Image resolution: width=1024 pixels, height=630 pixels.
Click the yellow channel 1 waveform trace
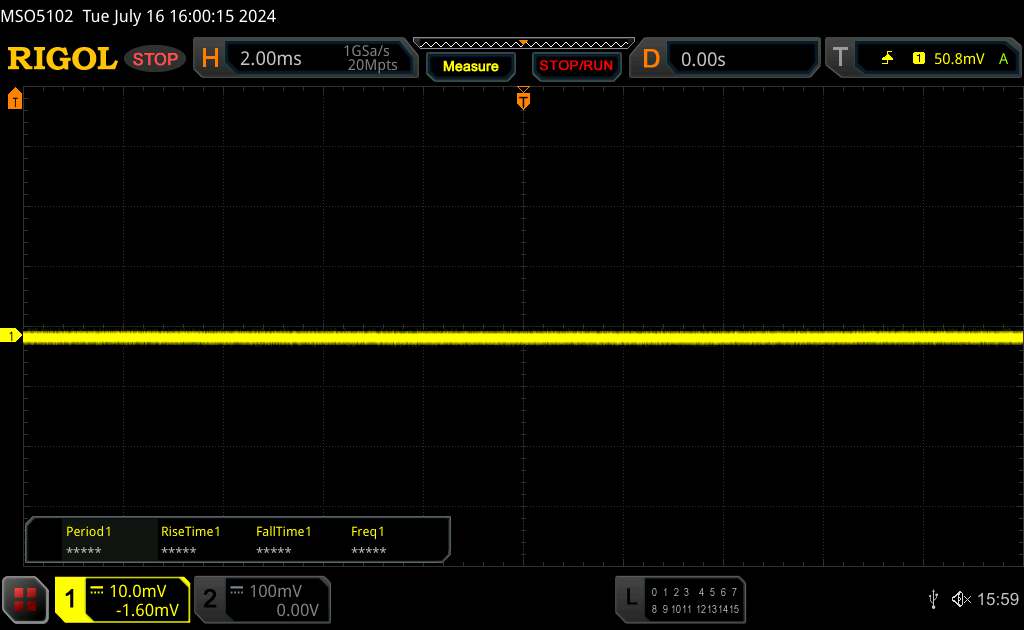tap(522, 337)
